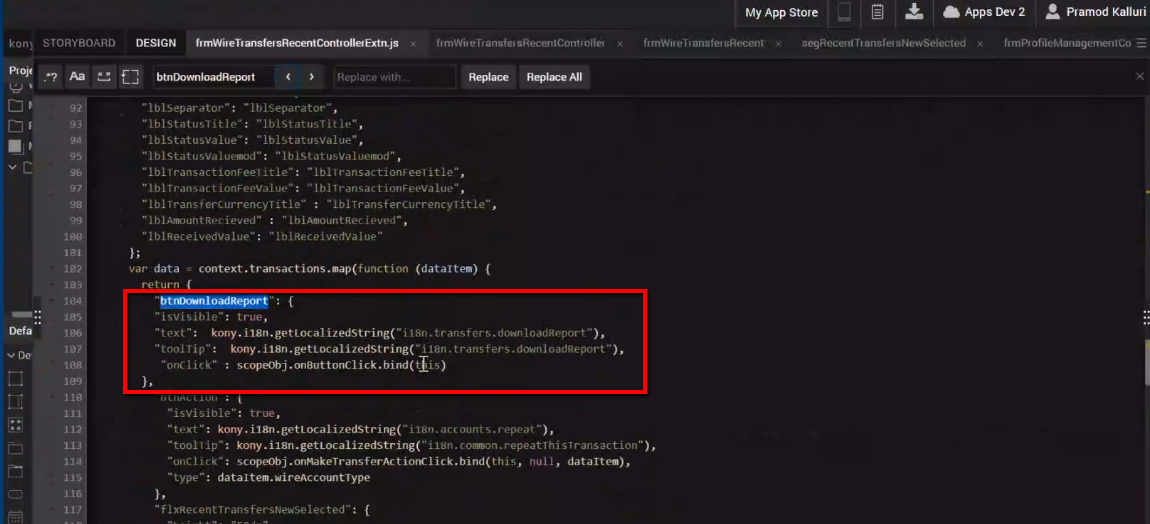
Task: Click the clipboard document icon in header
Action: 877,12
